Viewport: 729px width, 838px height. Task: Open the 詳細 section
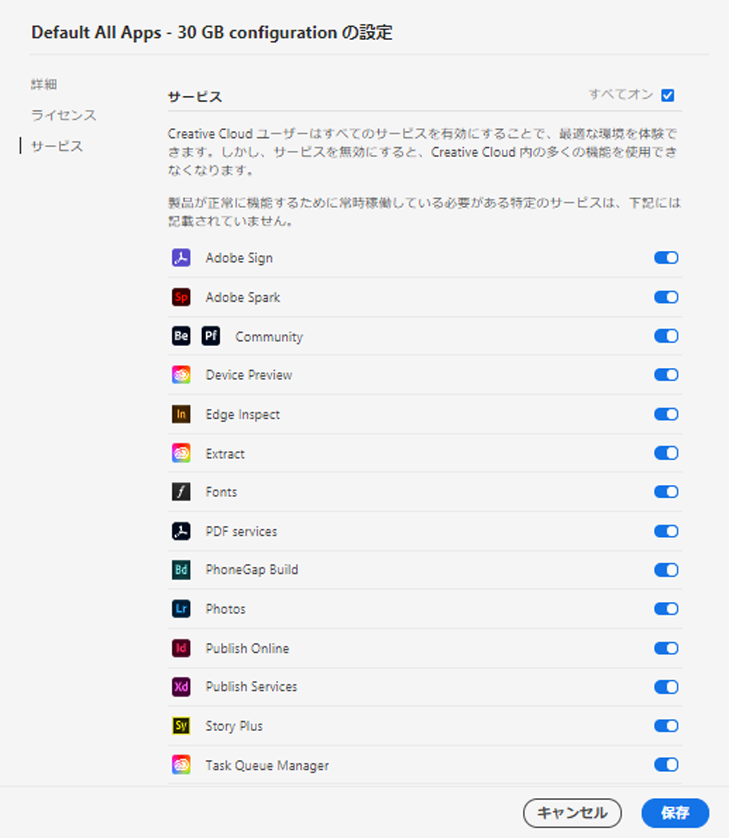pyautogui.click(x=44, y=84)
